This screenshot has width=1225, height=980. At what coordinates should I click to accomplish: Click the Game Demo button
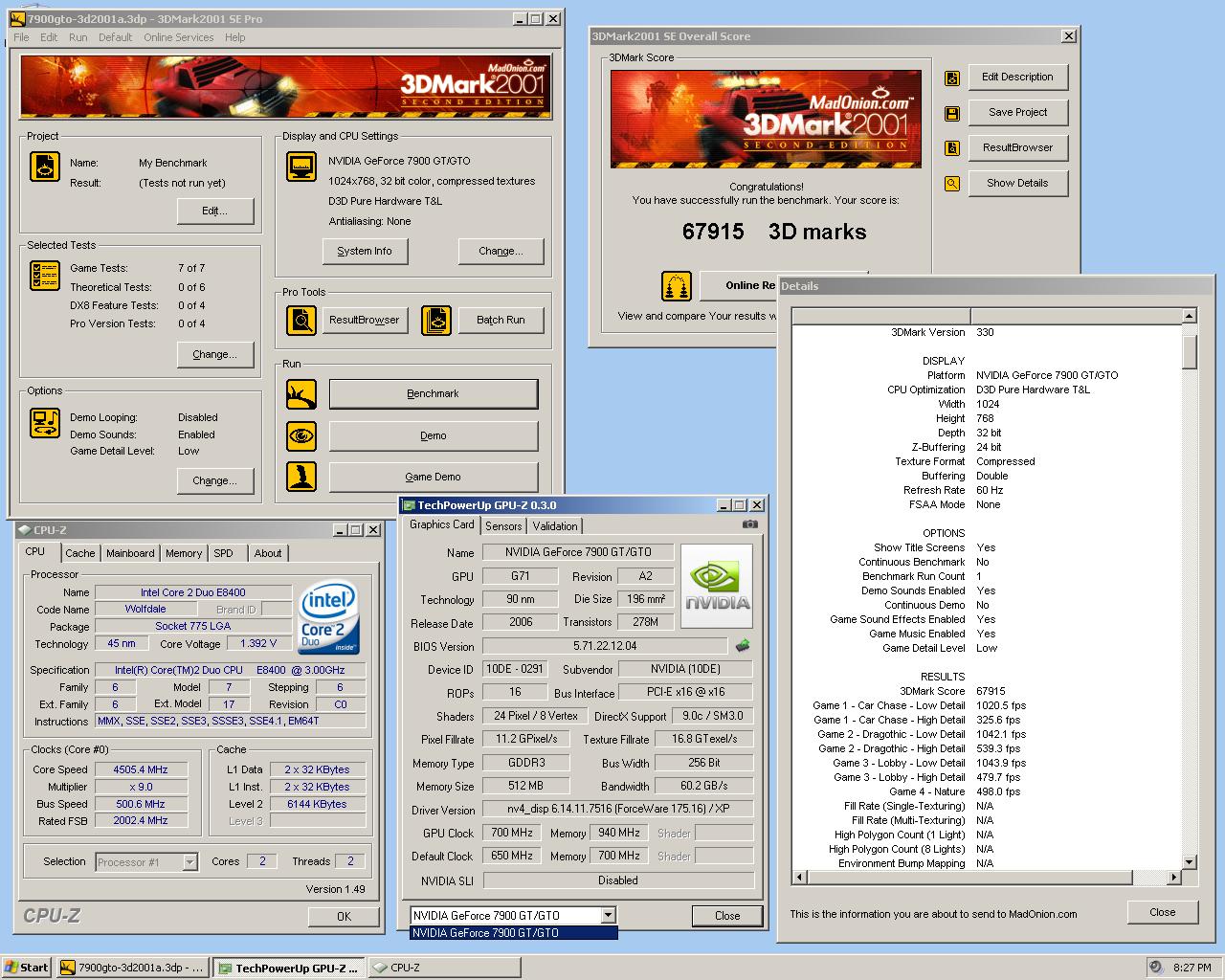434,477
